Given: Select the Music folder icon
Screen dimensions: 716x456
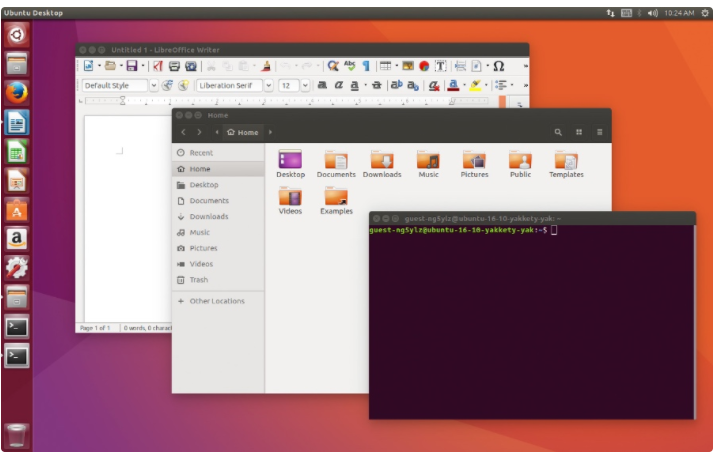Looking at the screenshot, I should click(428, 160).
